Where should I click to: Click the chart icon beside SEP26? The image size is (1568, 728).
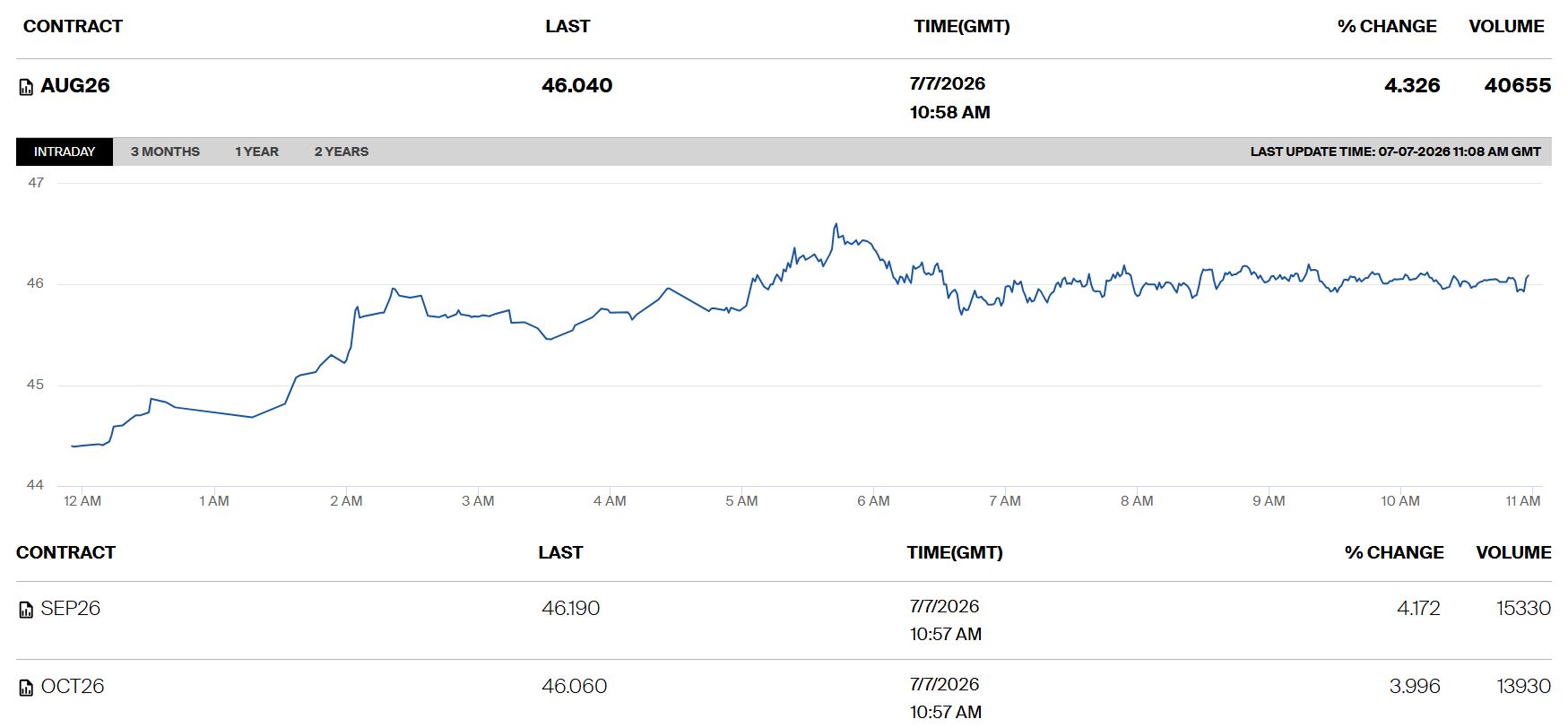point(26,610)
